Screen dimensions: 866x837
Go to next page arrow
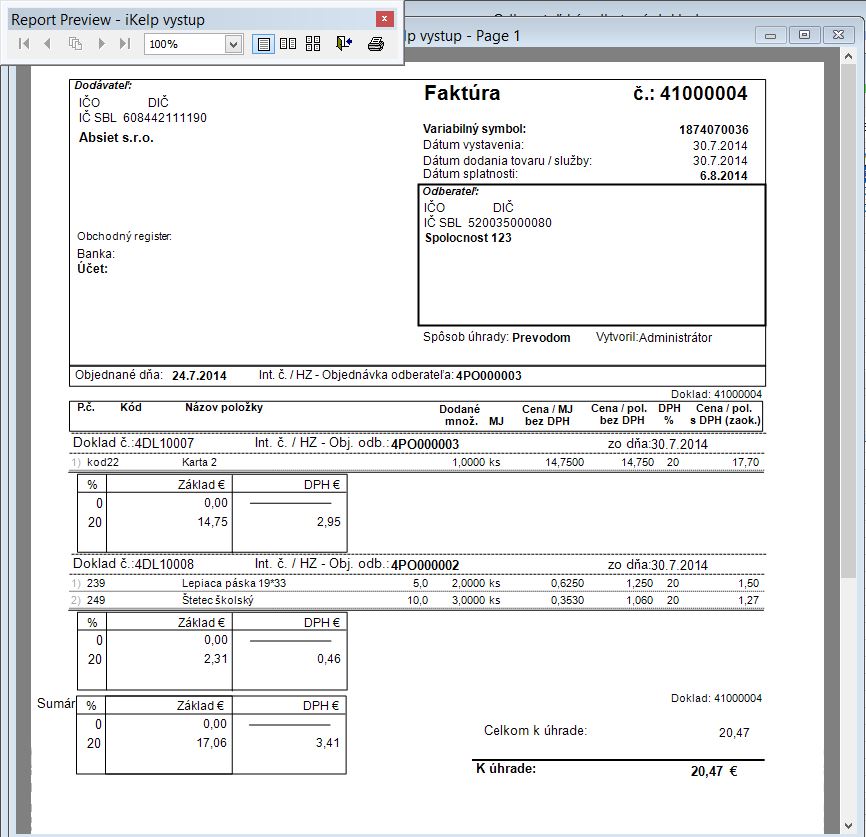point(101,44)
